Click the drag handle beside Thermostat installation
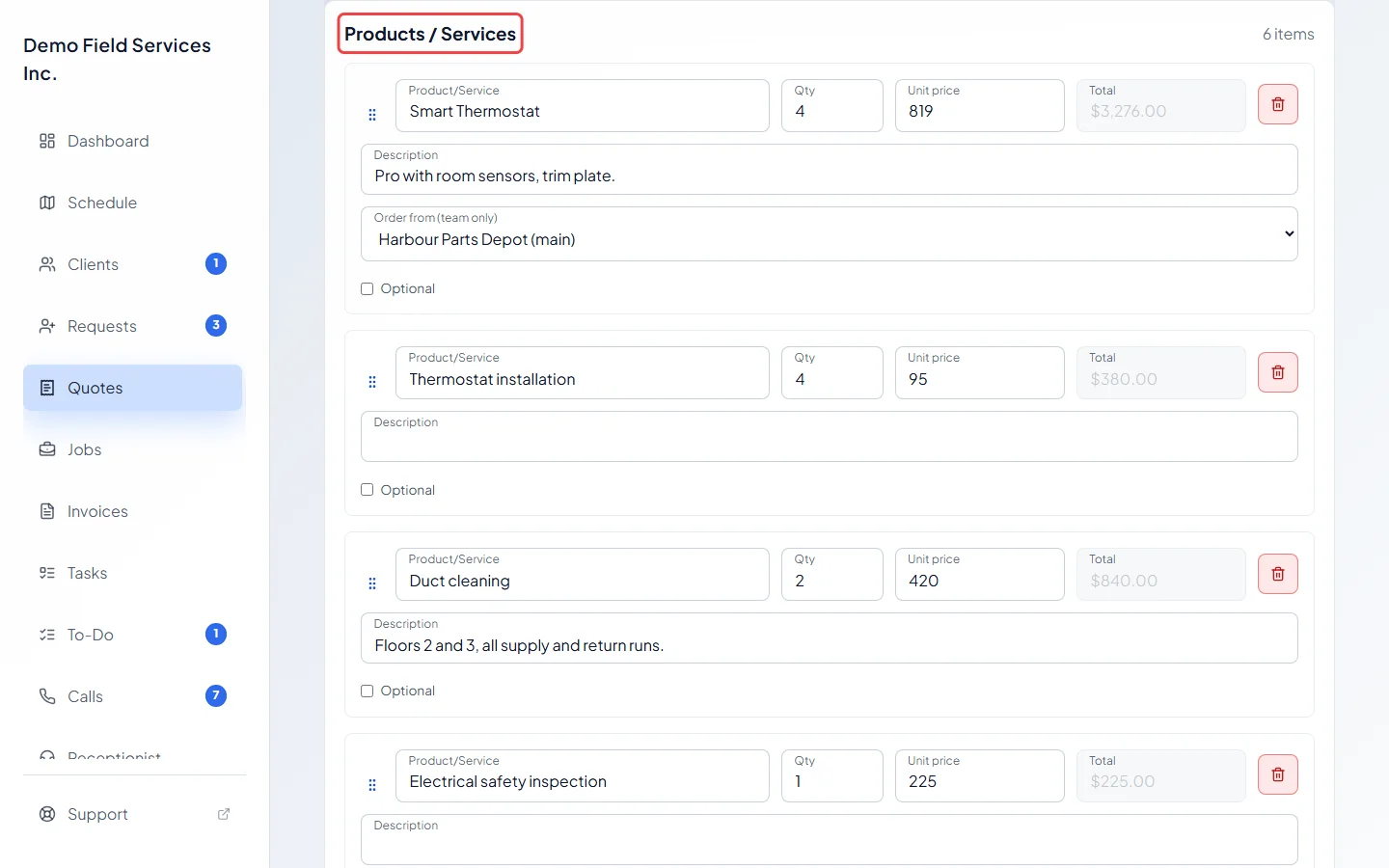The height and width of the screenshot is (868, 1389). tap(372, 382)
